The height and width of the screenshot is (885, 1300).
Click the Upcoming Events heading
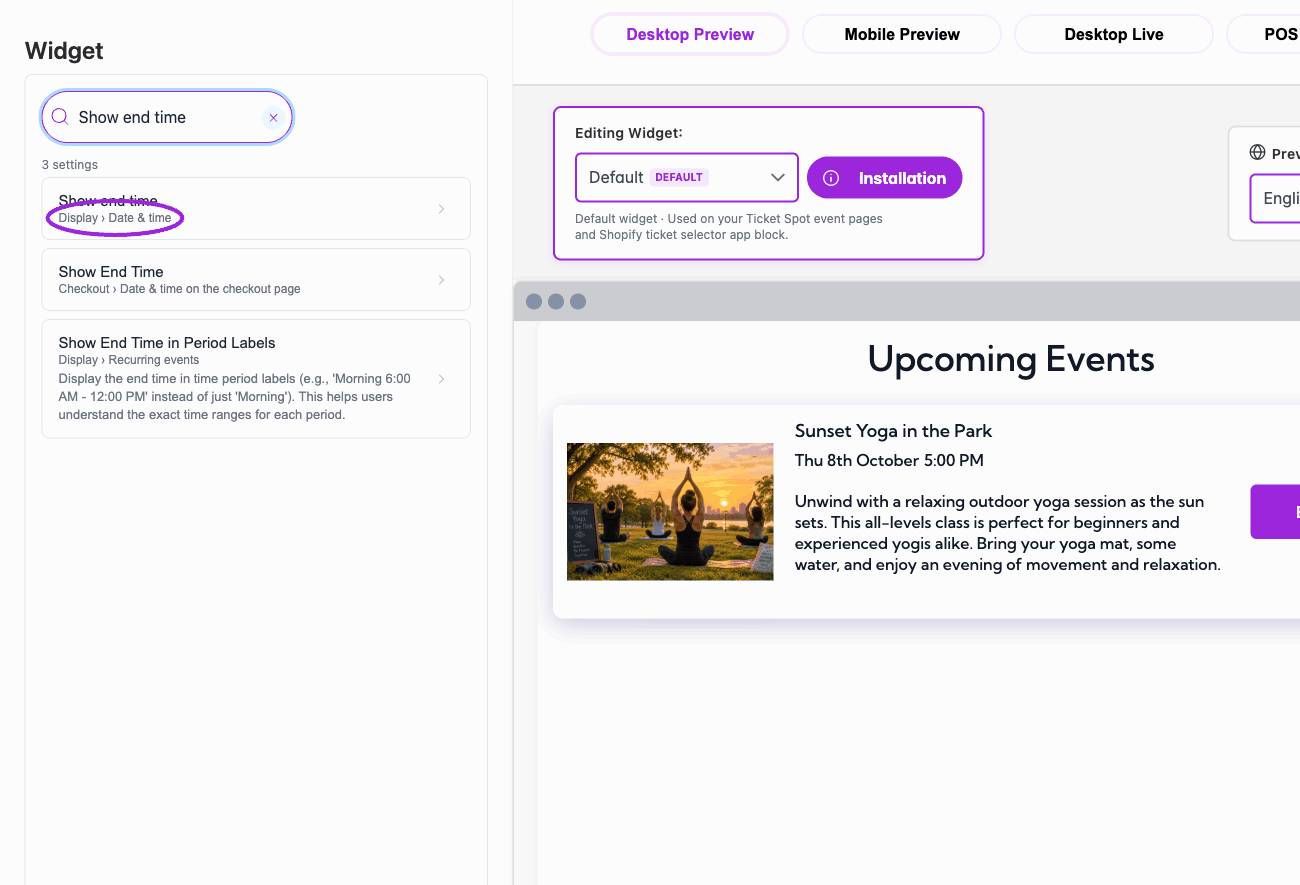[x=1011, y=359]
